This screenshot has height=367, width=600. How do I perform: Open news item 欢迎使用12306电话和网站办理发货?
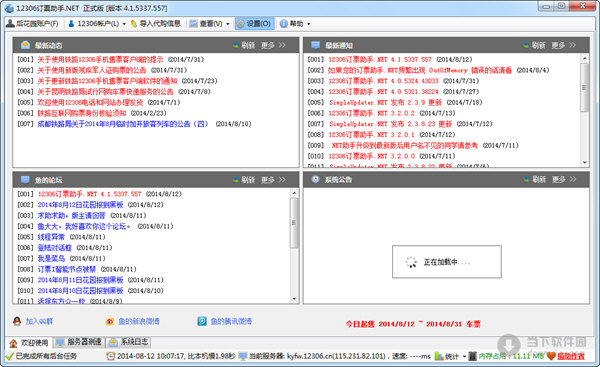pos(90,102)
